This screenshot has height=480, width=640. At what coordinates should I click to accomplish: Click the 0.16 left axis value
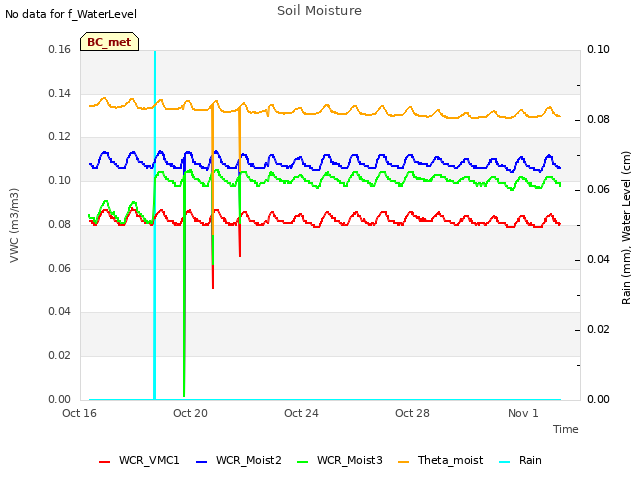[x=59, y=49]
